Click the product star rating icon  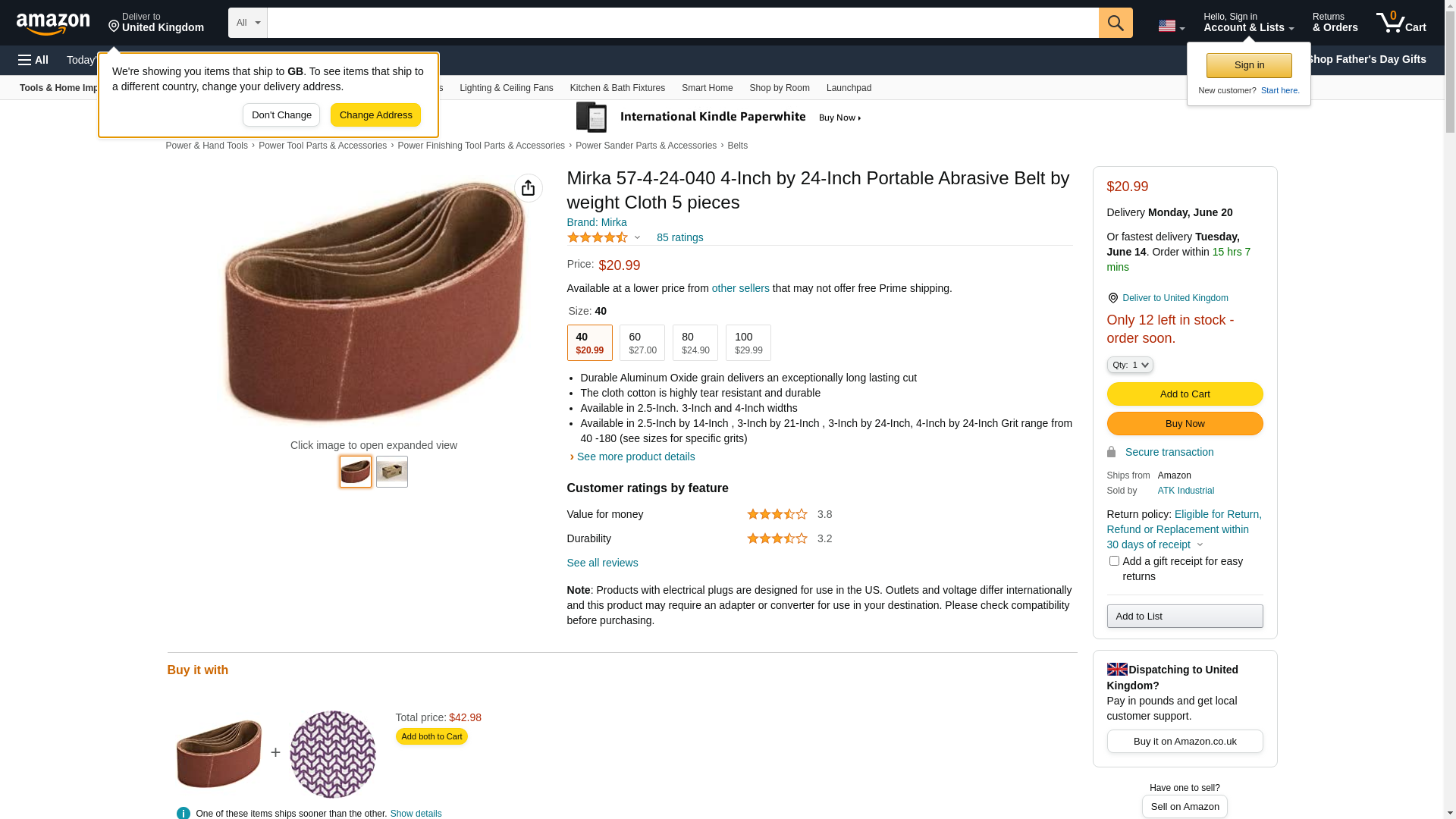[598, 237]
